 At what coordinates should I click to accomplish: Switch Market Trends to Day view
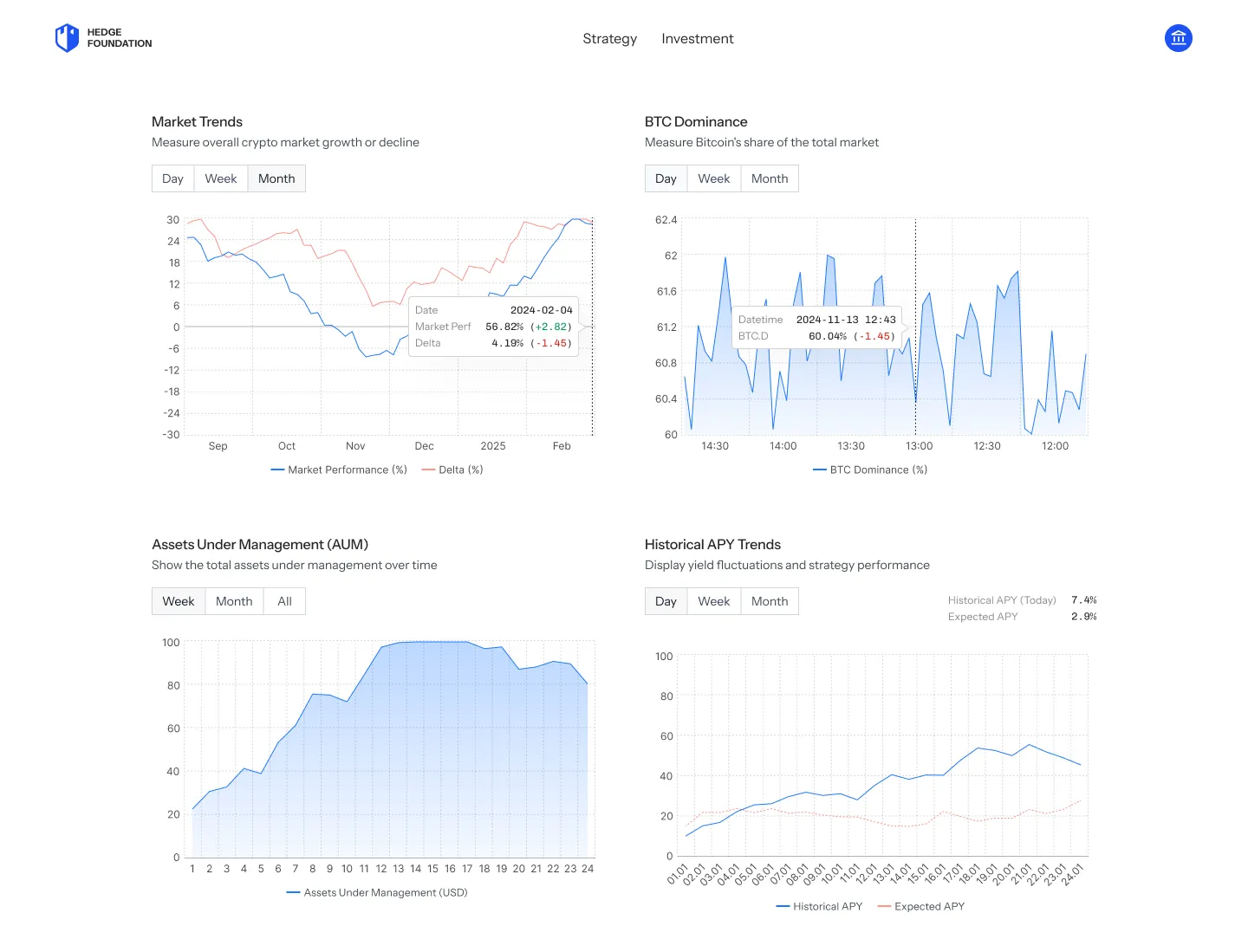pyautogui.click(x=172, y=178)
